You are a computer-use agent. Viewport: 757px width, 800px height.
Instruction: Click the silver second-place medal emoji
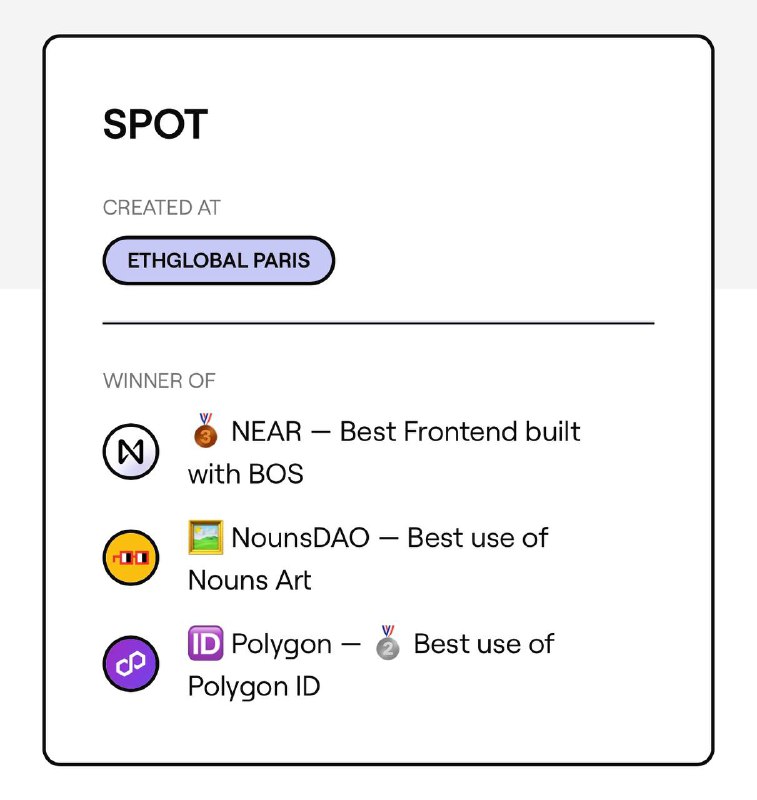[x=388, y=643]
